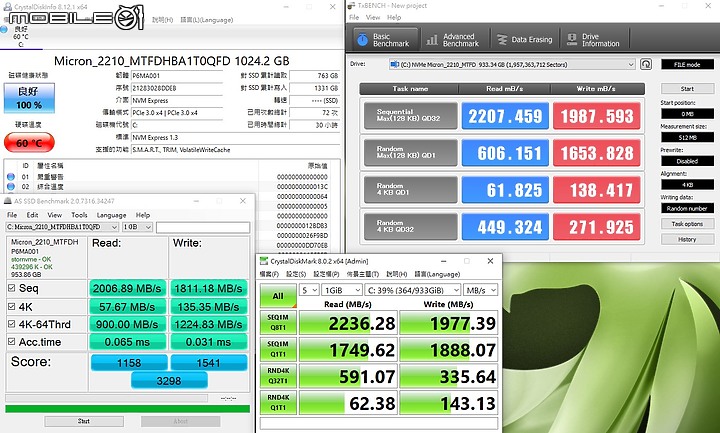The width and height of the screenshot is (720, 433).
Task: Open the Help menu in TxBENCH
Action: pyautogui.click(x=394, y=17)
